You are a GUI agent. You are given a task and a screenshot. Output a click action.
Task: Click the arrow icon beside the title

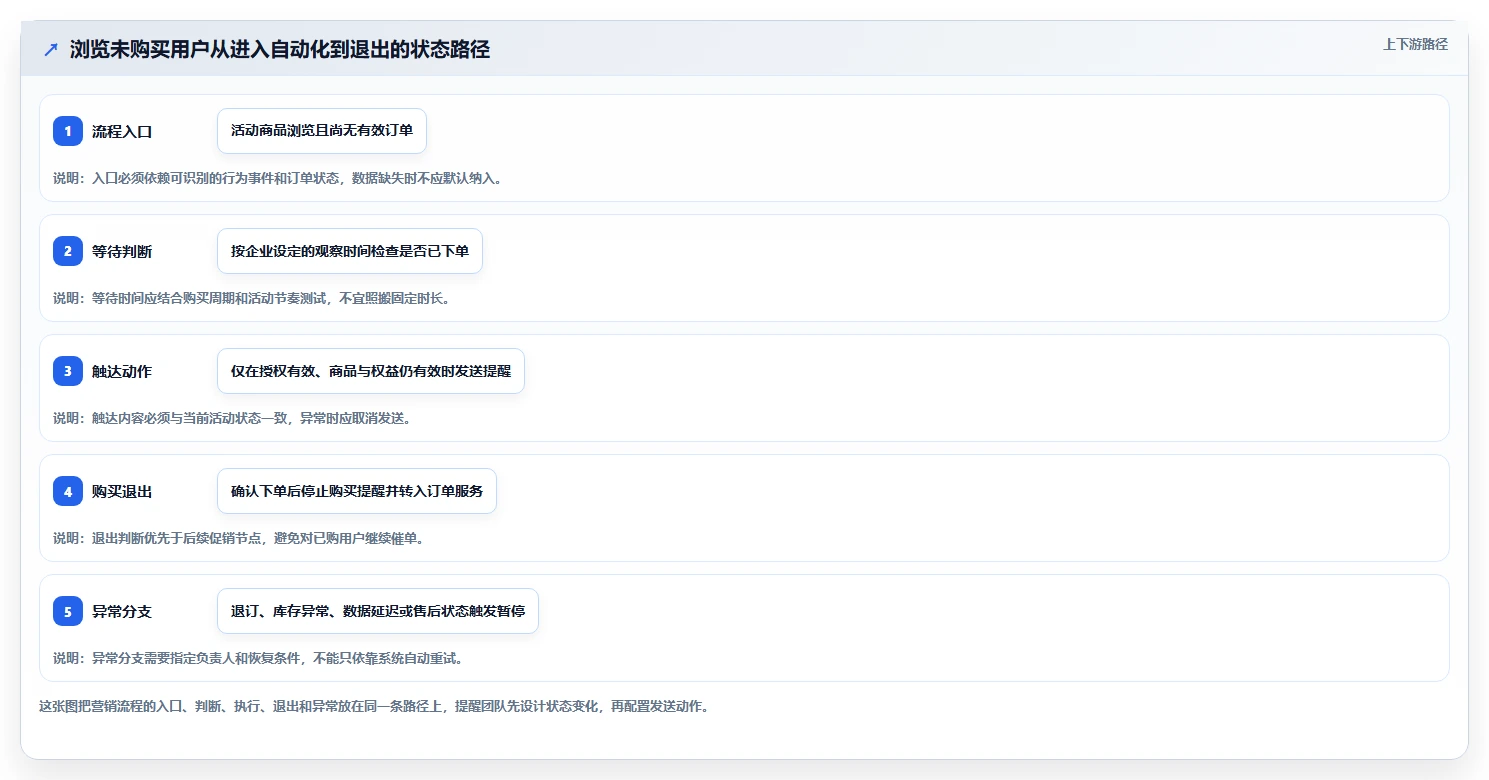point(51,50)
